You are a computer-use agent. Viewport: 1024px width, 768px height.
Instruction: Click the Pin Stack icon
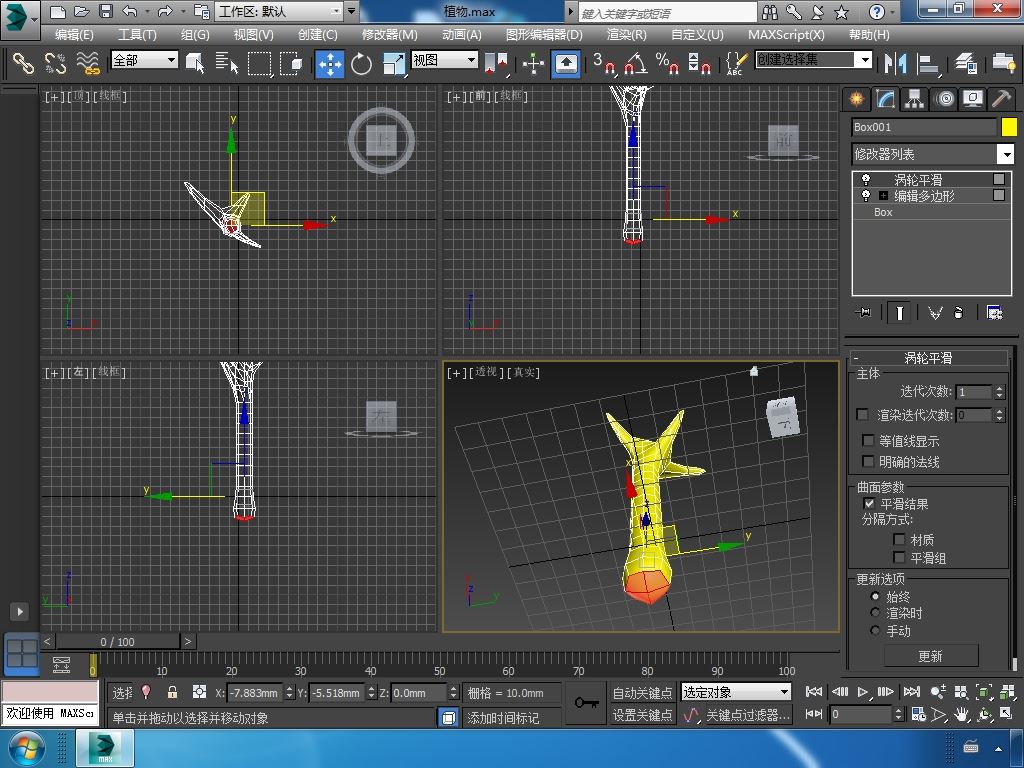click(863, 313)
